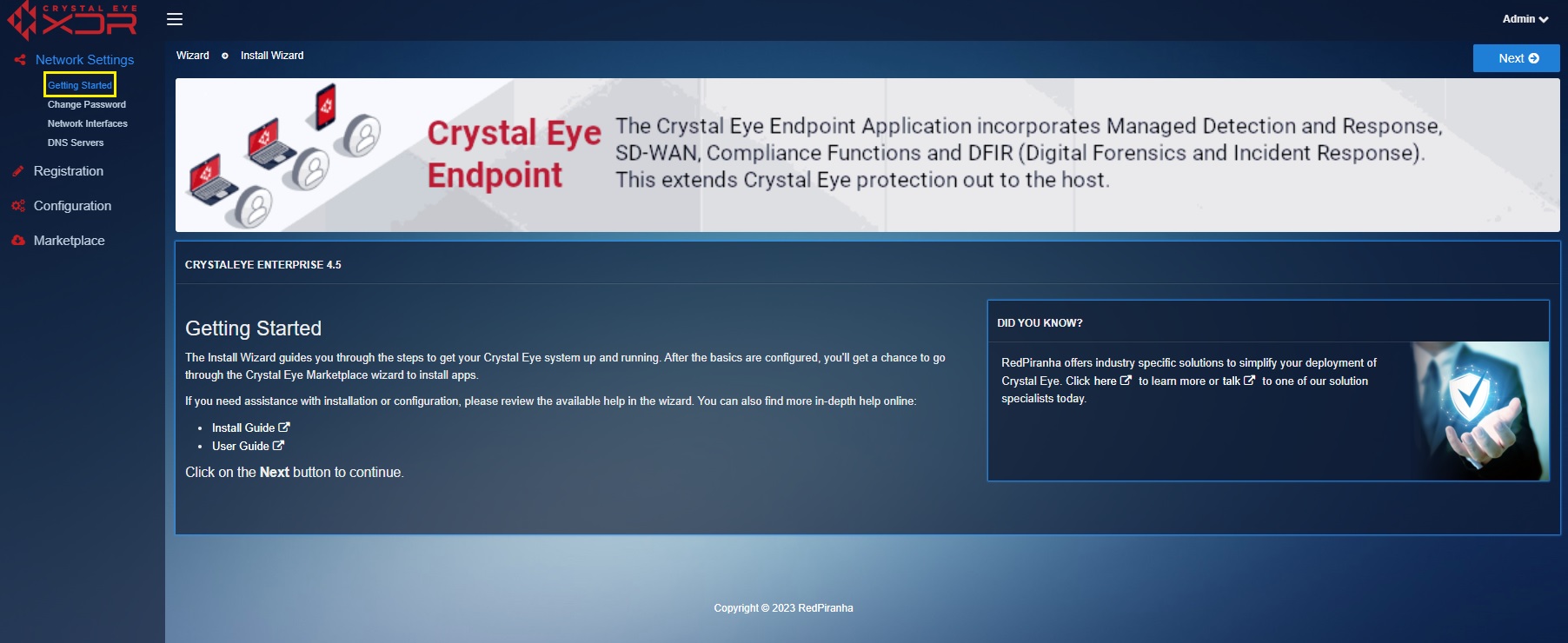Click the Registration pencil icon
This screenshot has height=643, width=1568.
click(x=18, y=171)
